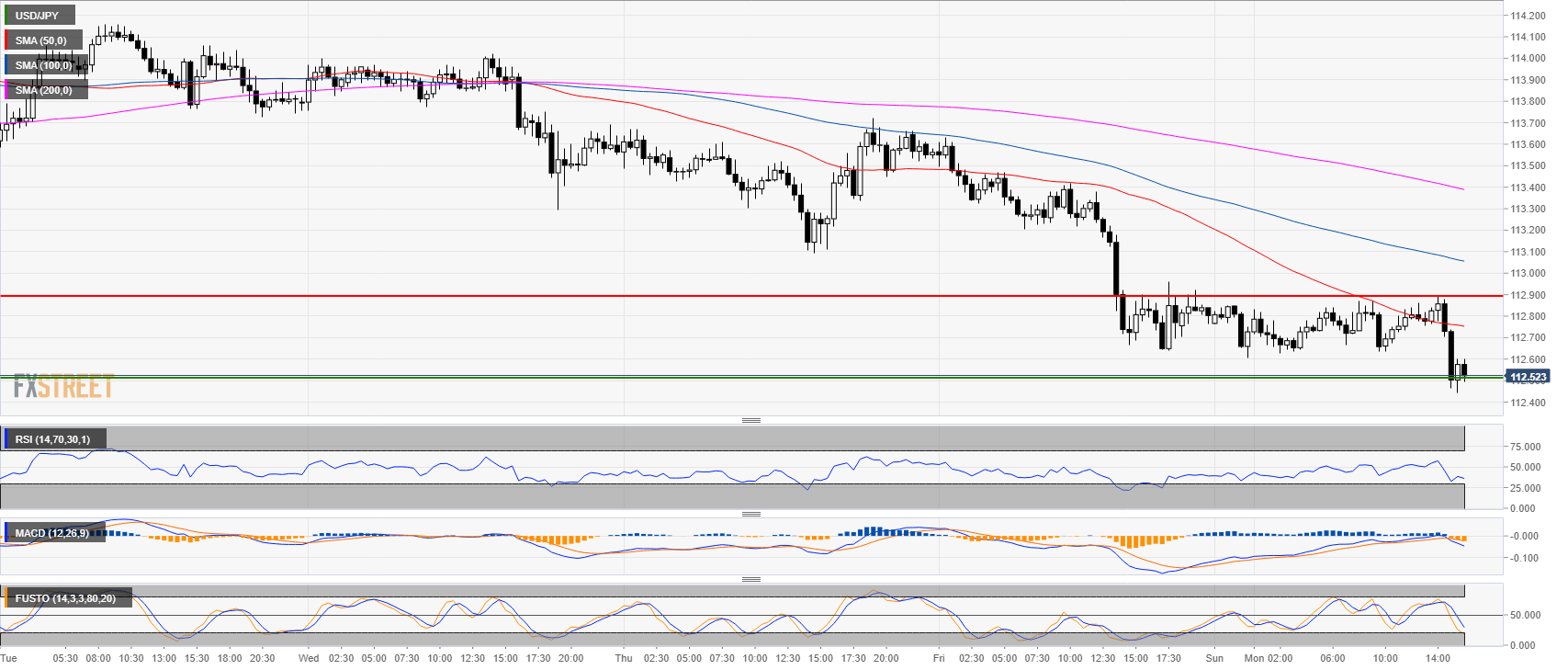Click the 114.200 label on the price axis

coord(1528,16)
